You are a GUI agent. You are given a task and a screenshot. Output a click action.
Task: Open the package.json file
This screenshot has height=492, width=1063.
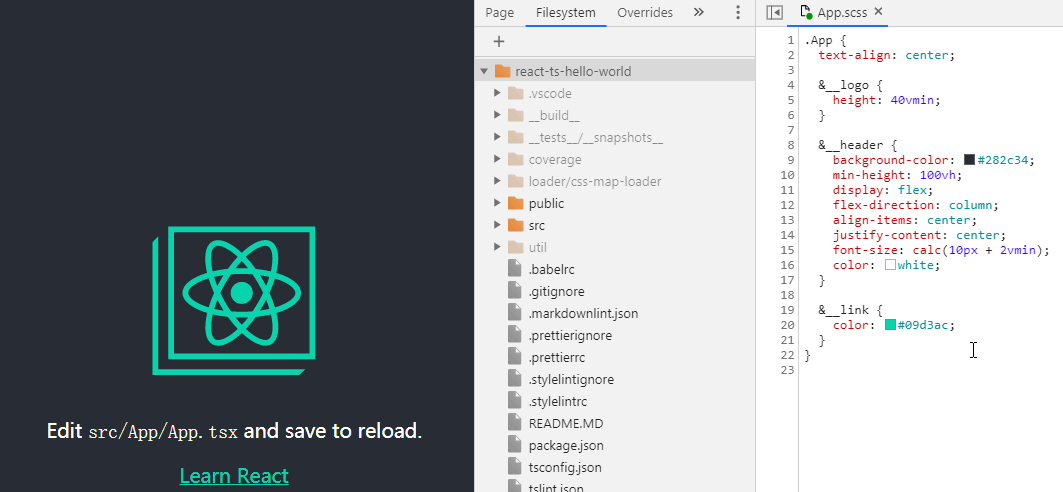point(566,445)
